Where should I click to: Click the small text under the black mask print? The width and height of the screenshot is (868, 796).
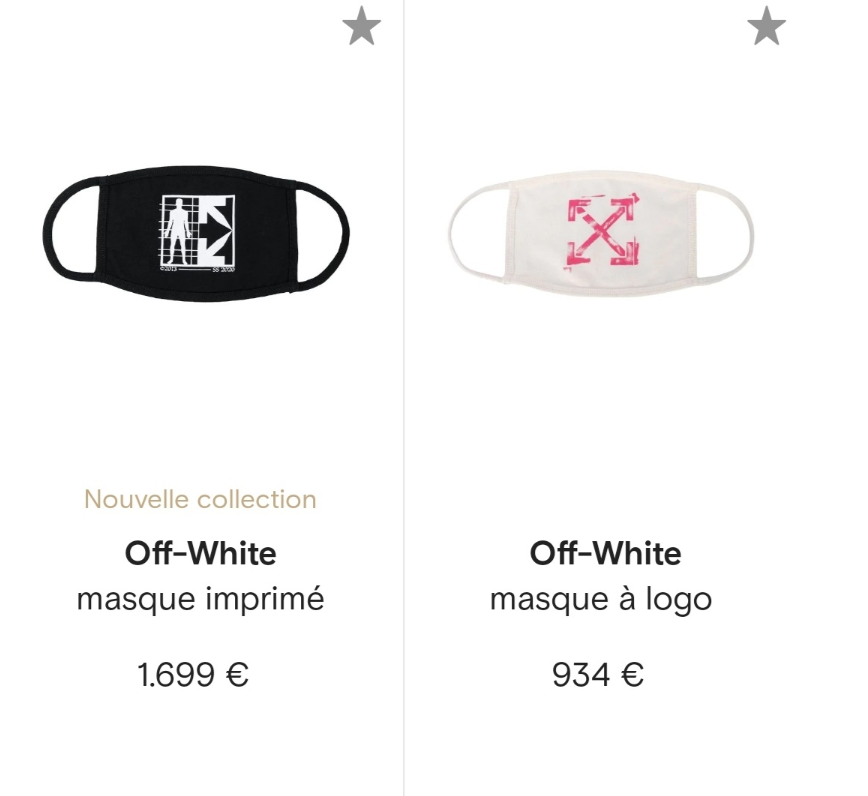click(x=196, y=269)
